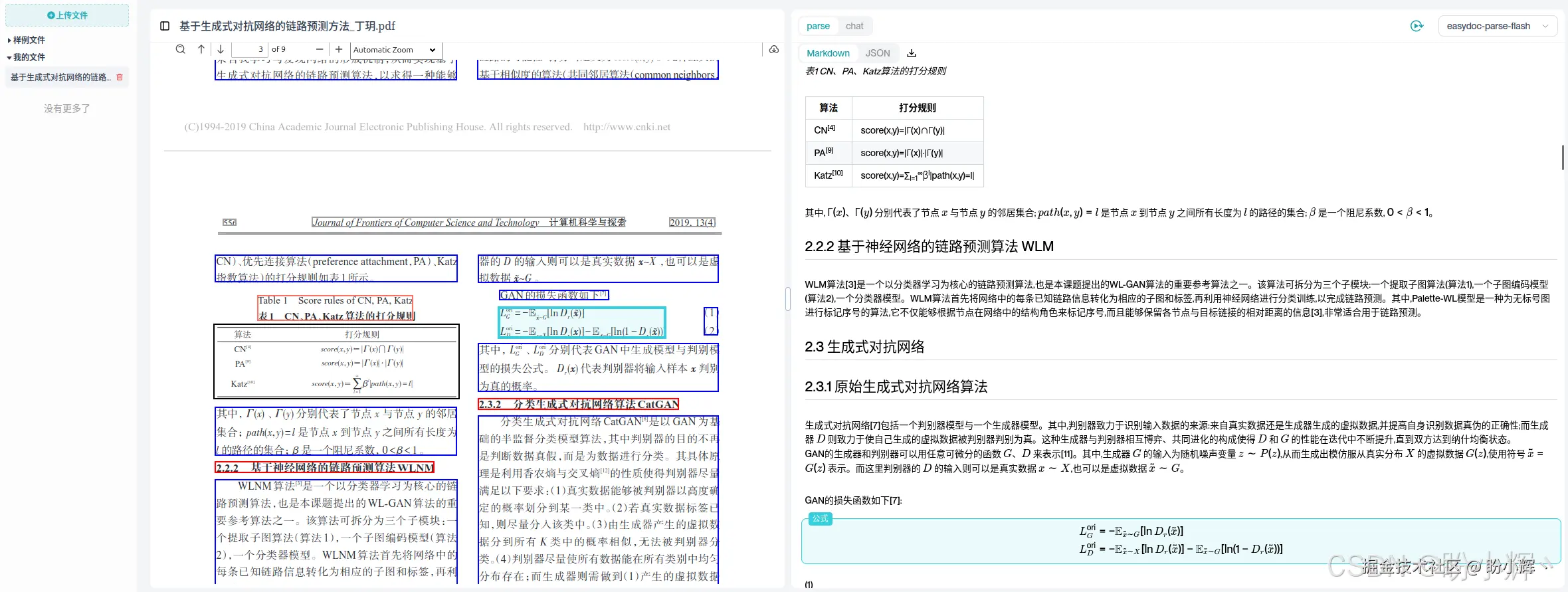Switch to the chat tab
The width and height of the screenshot is (1568, 592).
pos(854,26)
